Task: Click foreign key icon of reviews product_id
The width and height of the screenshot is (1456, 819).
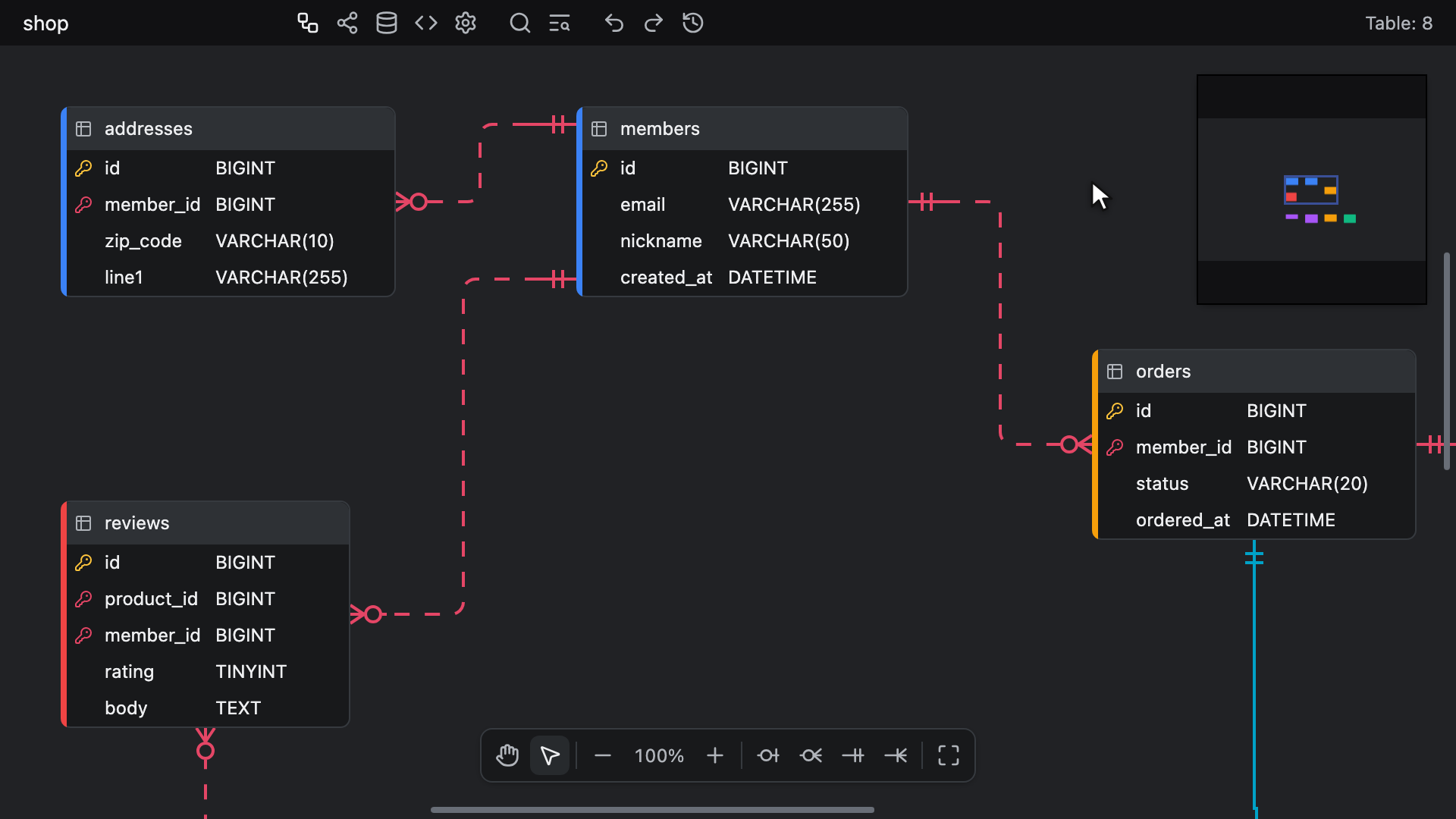Action: tap(83, 599)
